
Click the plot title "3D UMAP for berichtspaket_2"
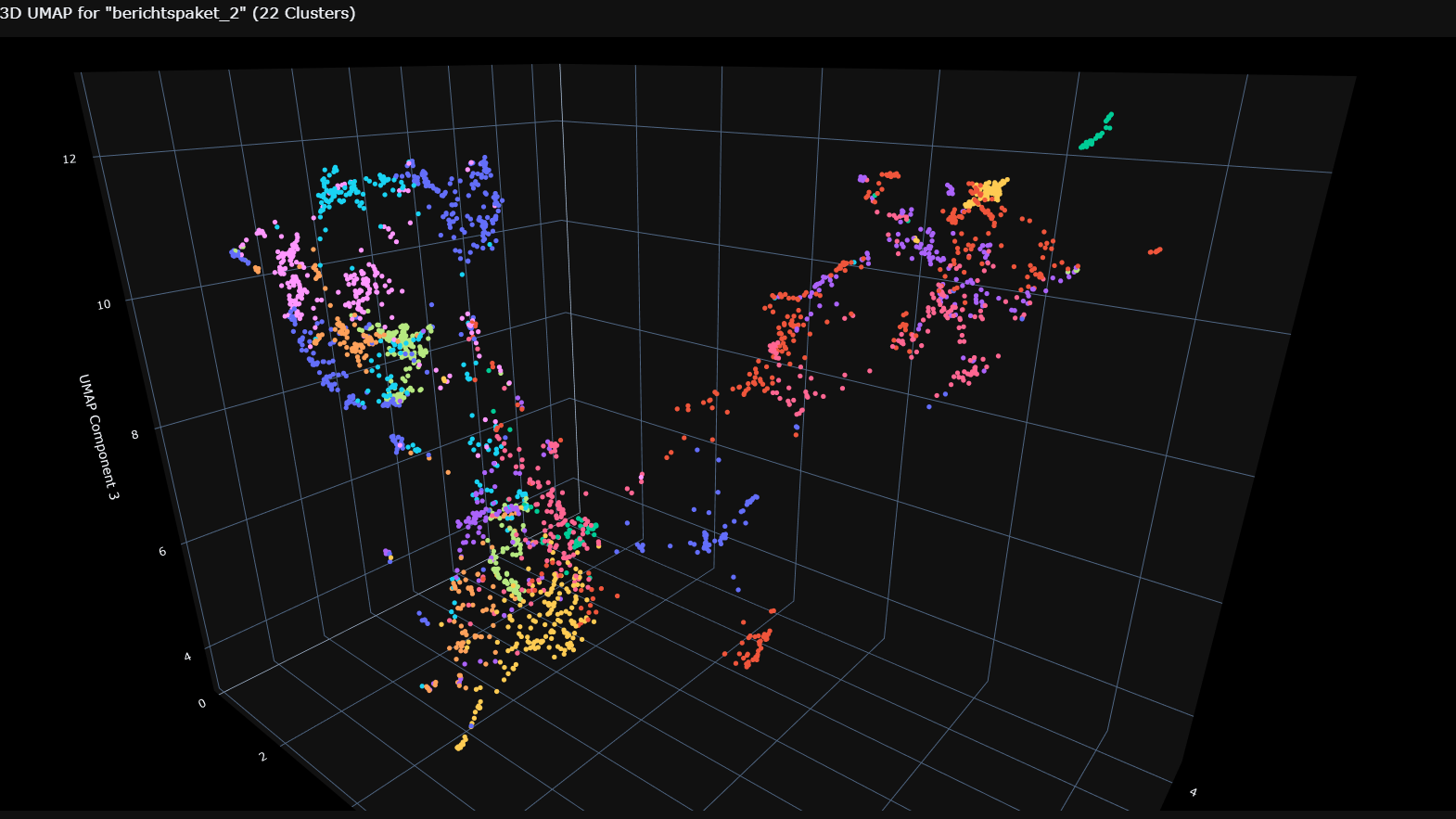[x=177, y=13]
